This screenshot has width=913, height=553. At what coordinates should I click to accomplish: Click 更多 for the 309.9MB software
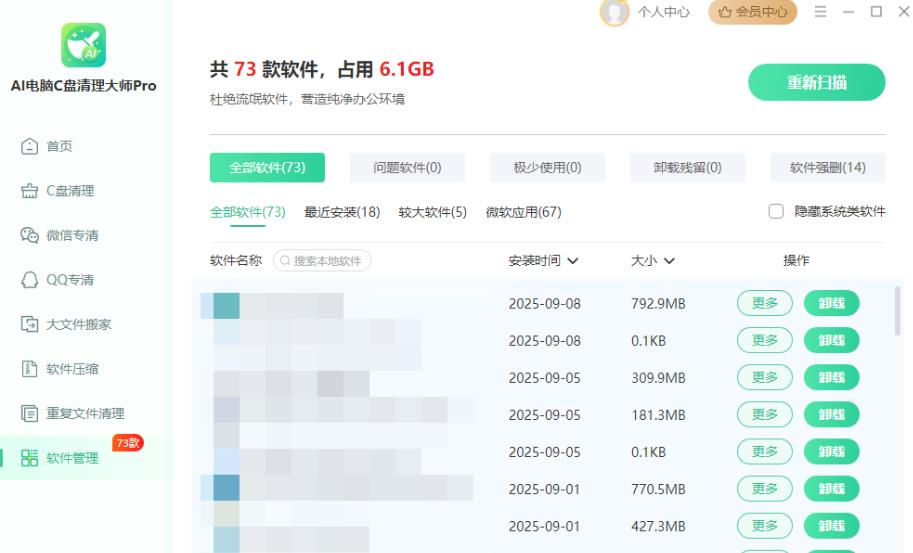click(765, 377)
